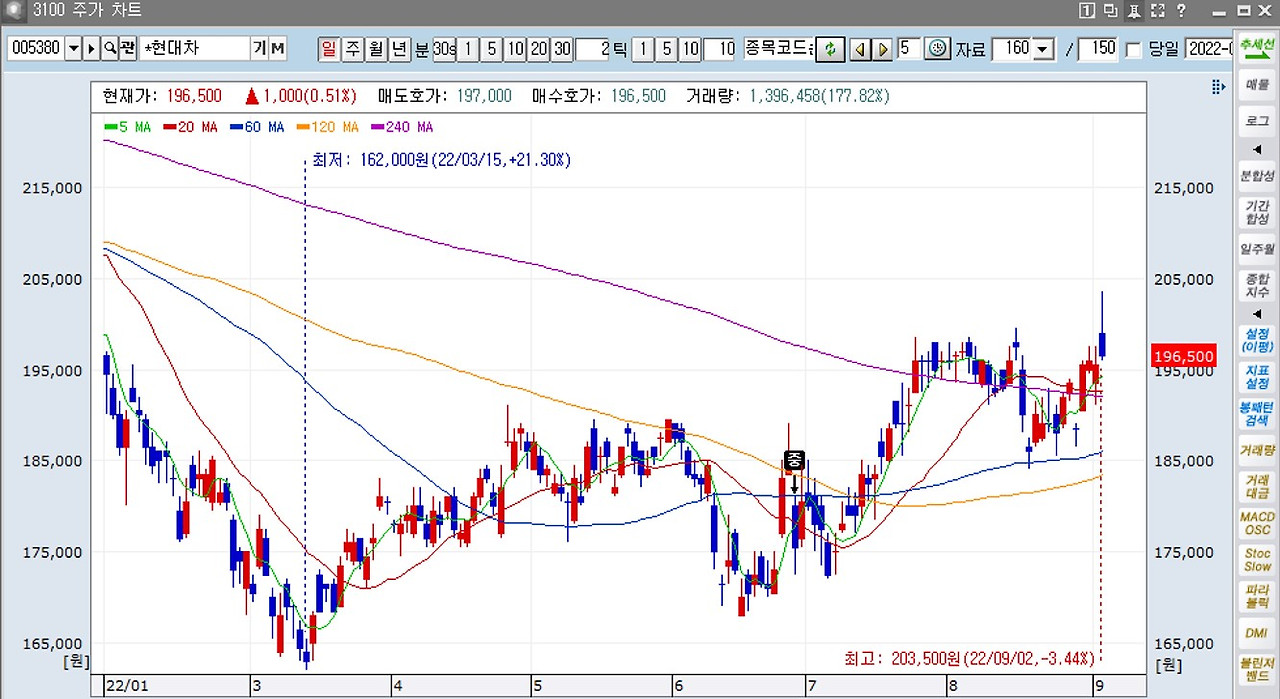Click first left-triangle collapse button in sidebar
This screenshot has height=699, width=1280.
pos(1256,148)
